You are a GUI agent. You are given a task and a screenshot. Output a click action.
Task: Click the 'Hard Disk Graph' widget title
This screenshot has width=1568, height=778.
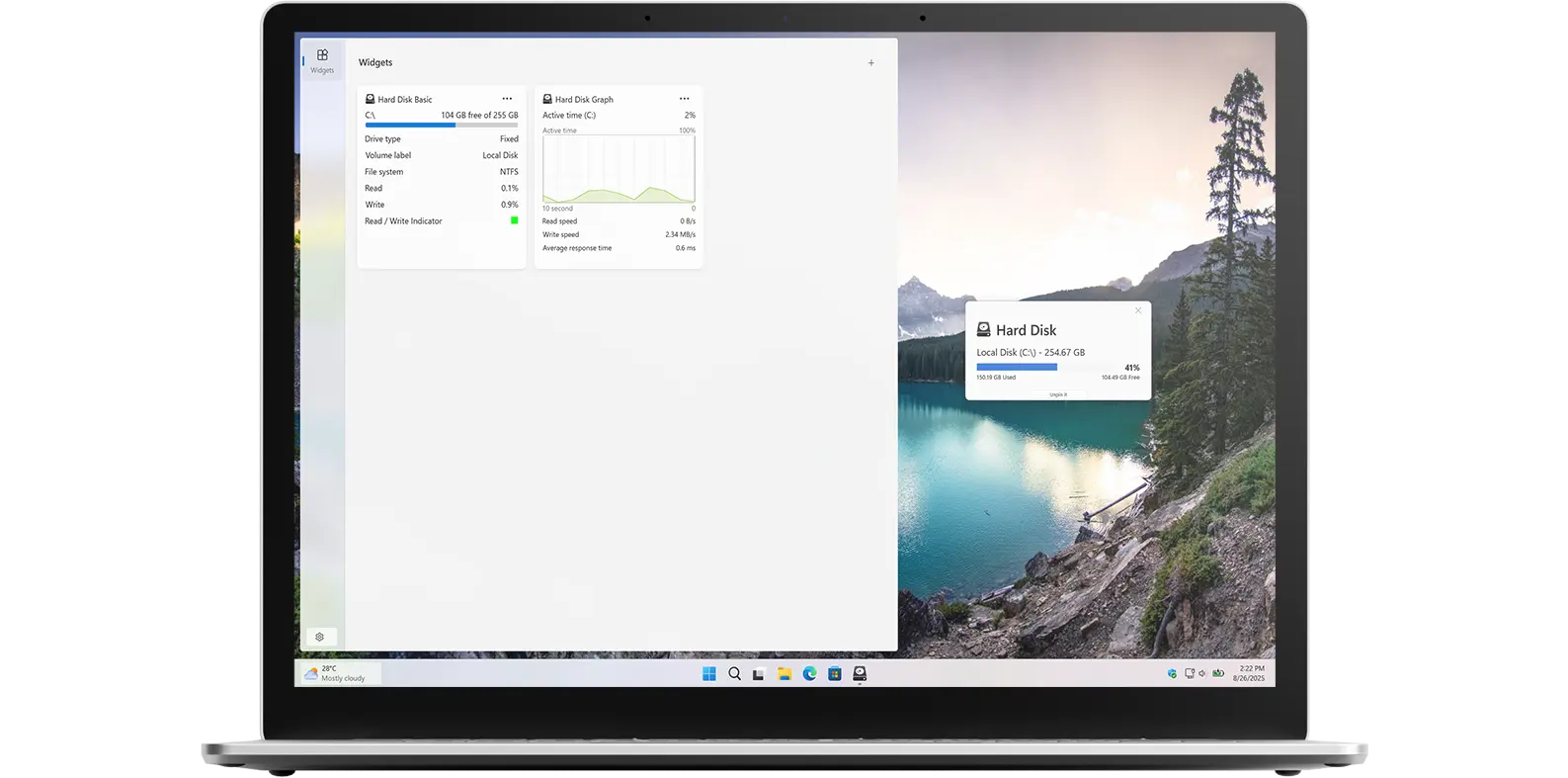[584, 100]
